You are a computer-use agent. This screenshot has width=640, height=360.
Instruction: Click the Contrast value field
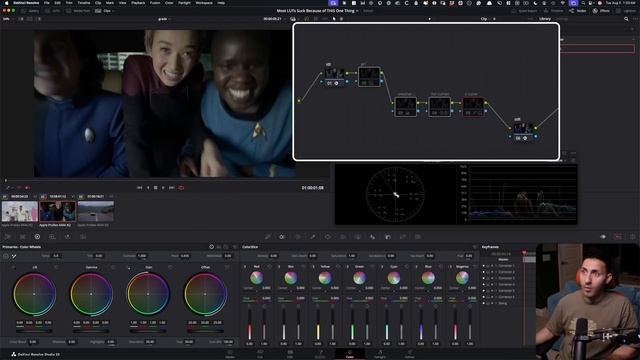[x=142, y=256]
